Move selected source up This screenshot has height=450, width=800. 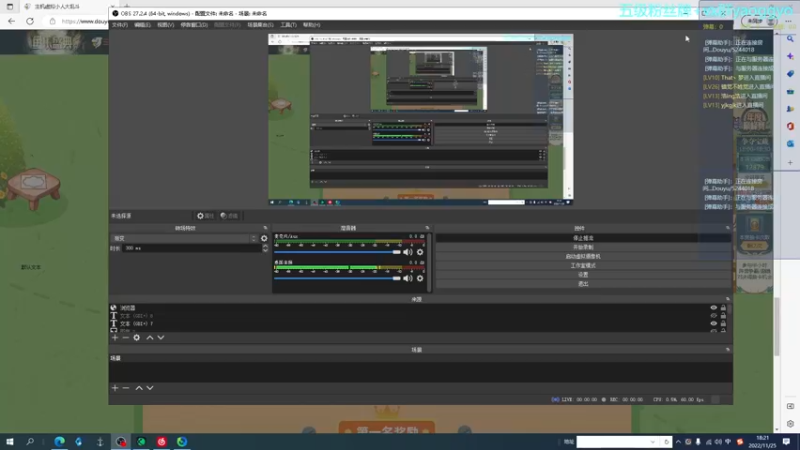pyautogui.click(x=149, y=337)
